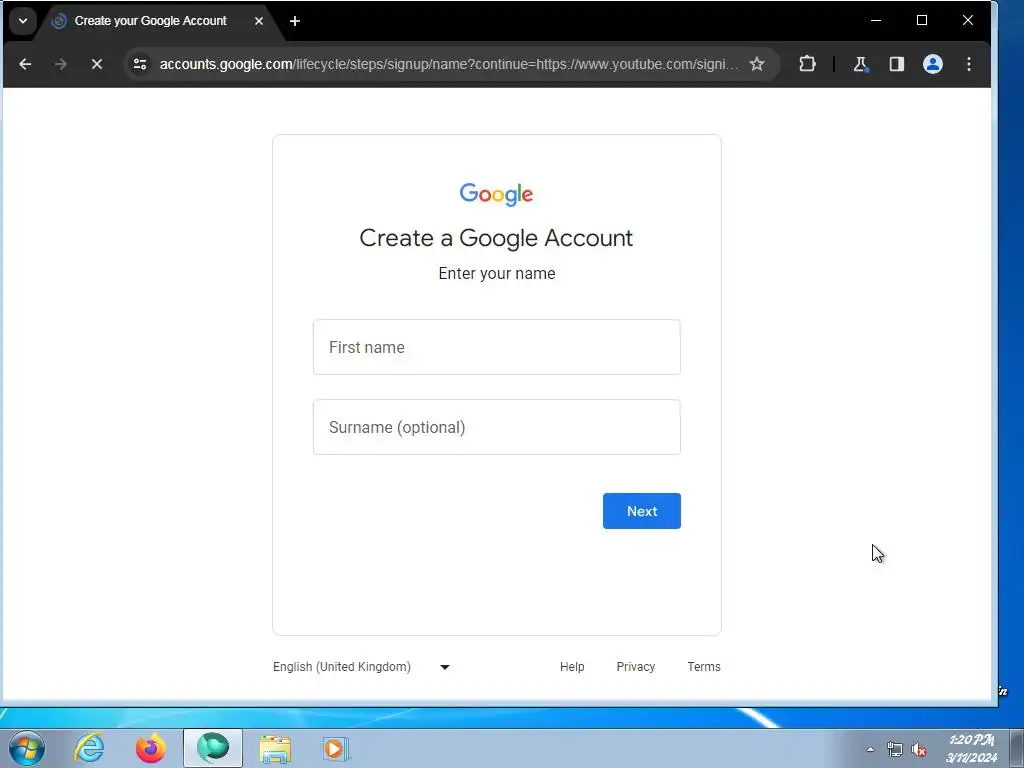Bookmark this page with the star icon
The height and width of the screenshot is (768, 1024).
point(757,64)
